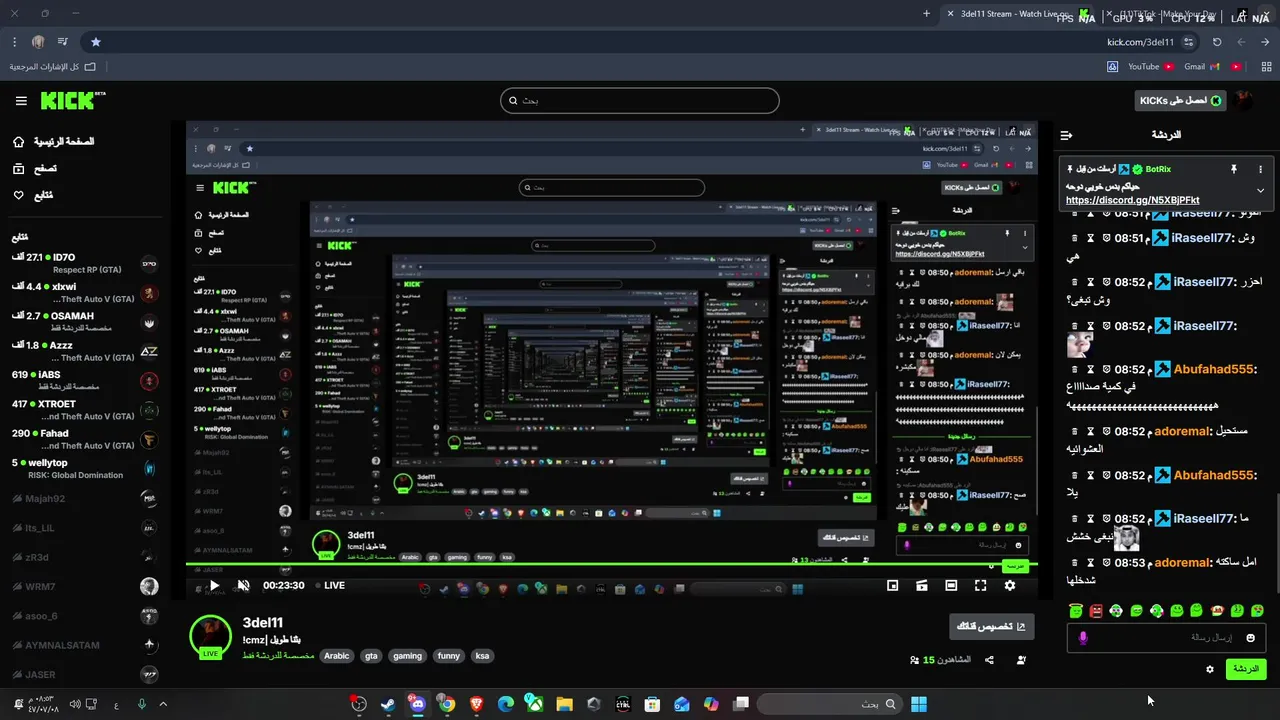Open offline channel Majah92

pos(85,498)
